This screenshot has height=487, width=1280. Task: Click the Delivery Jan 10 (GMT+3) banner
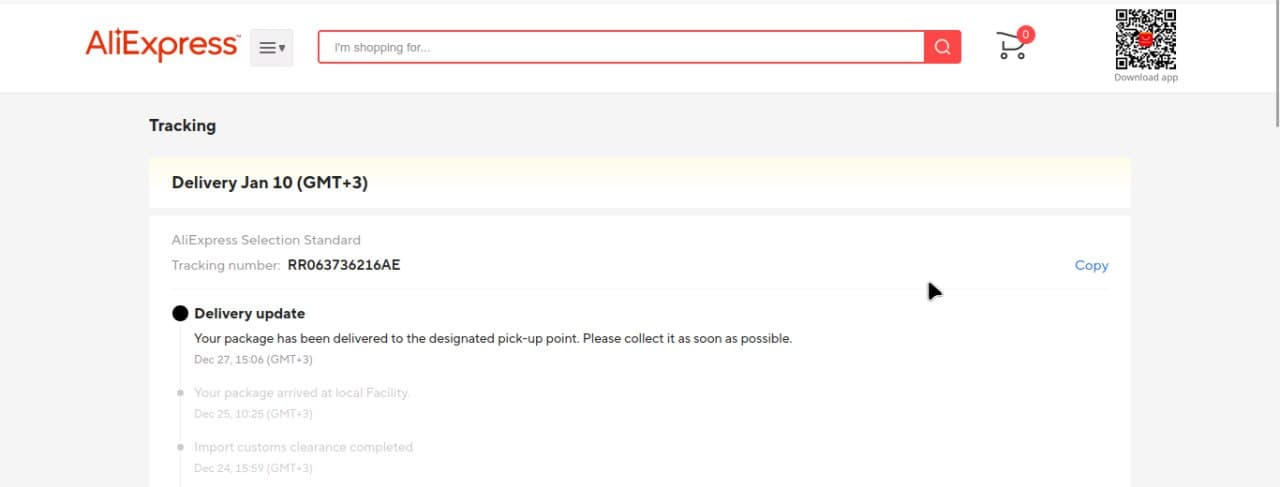pyautogui.click(x=640, y=183)
